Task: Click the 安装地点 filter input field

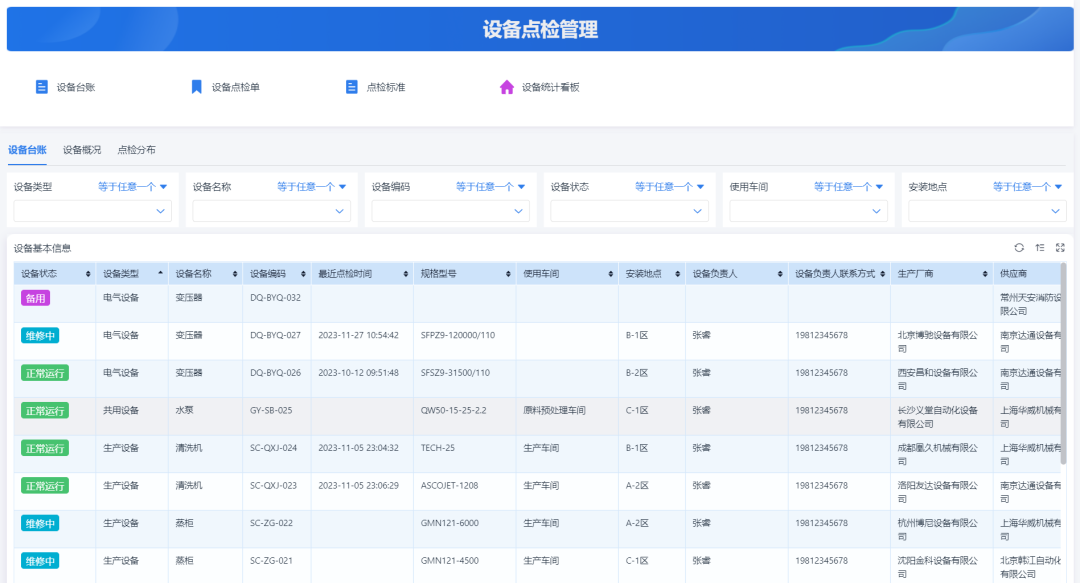Action: 986,211
